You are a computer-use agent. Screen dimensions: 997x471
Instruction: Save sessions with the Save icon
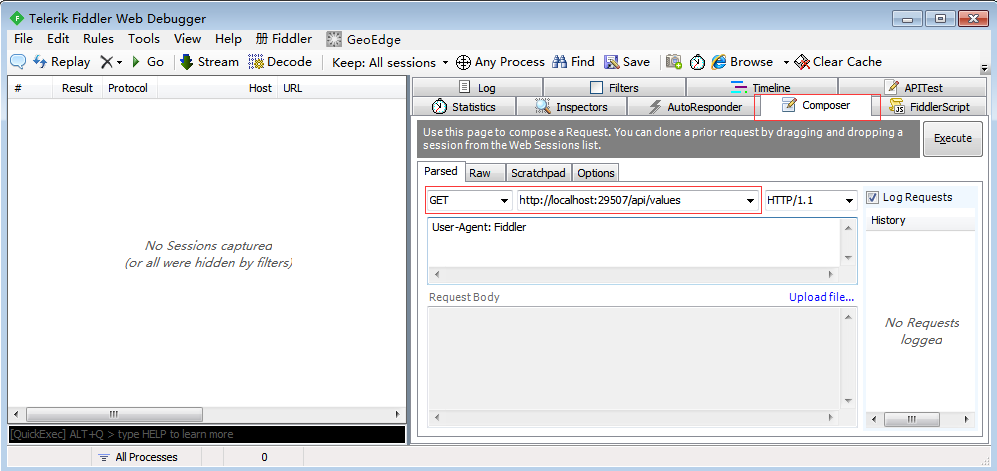point(627,62)
